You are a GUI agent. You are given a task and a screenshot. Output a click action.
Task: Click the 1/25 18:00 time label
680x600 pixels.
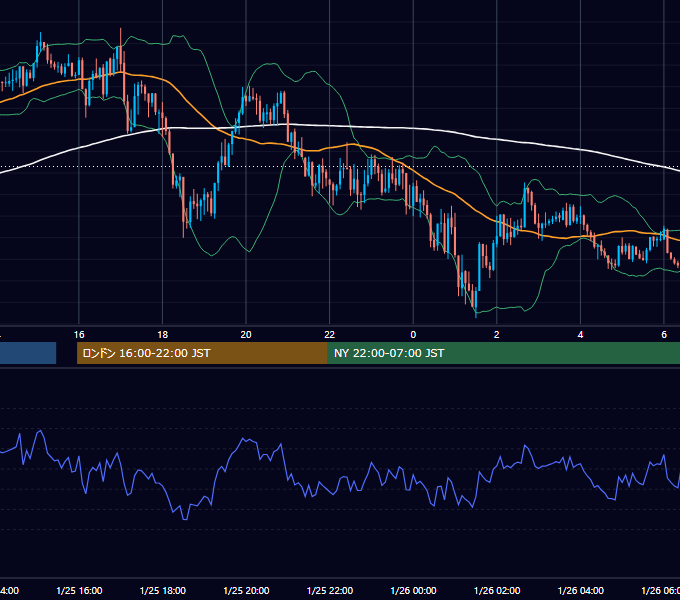[163, 590]
